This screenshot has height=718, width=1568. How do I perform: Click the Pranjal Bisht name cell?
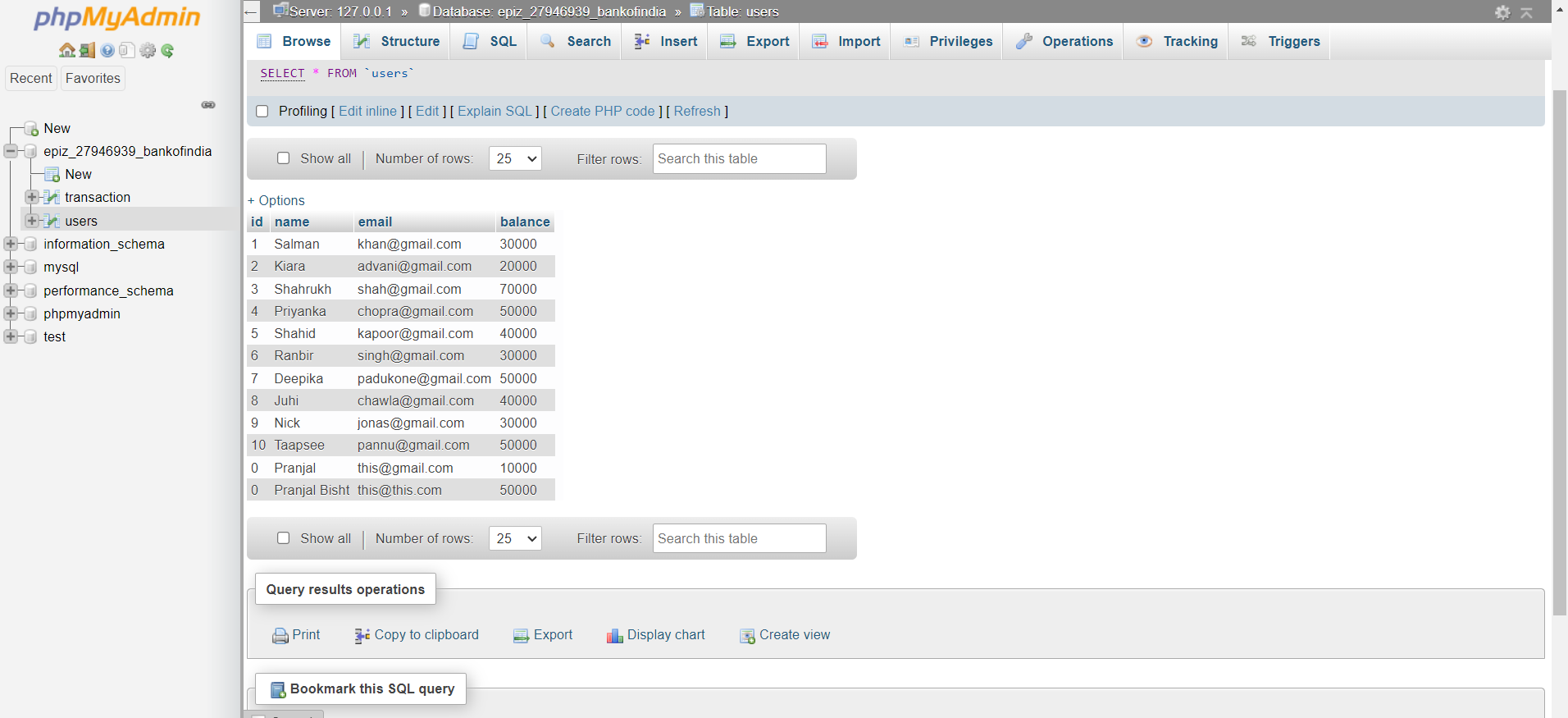point(312,490)
